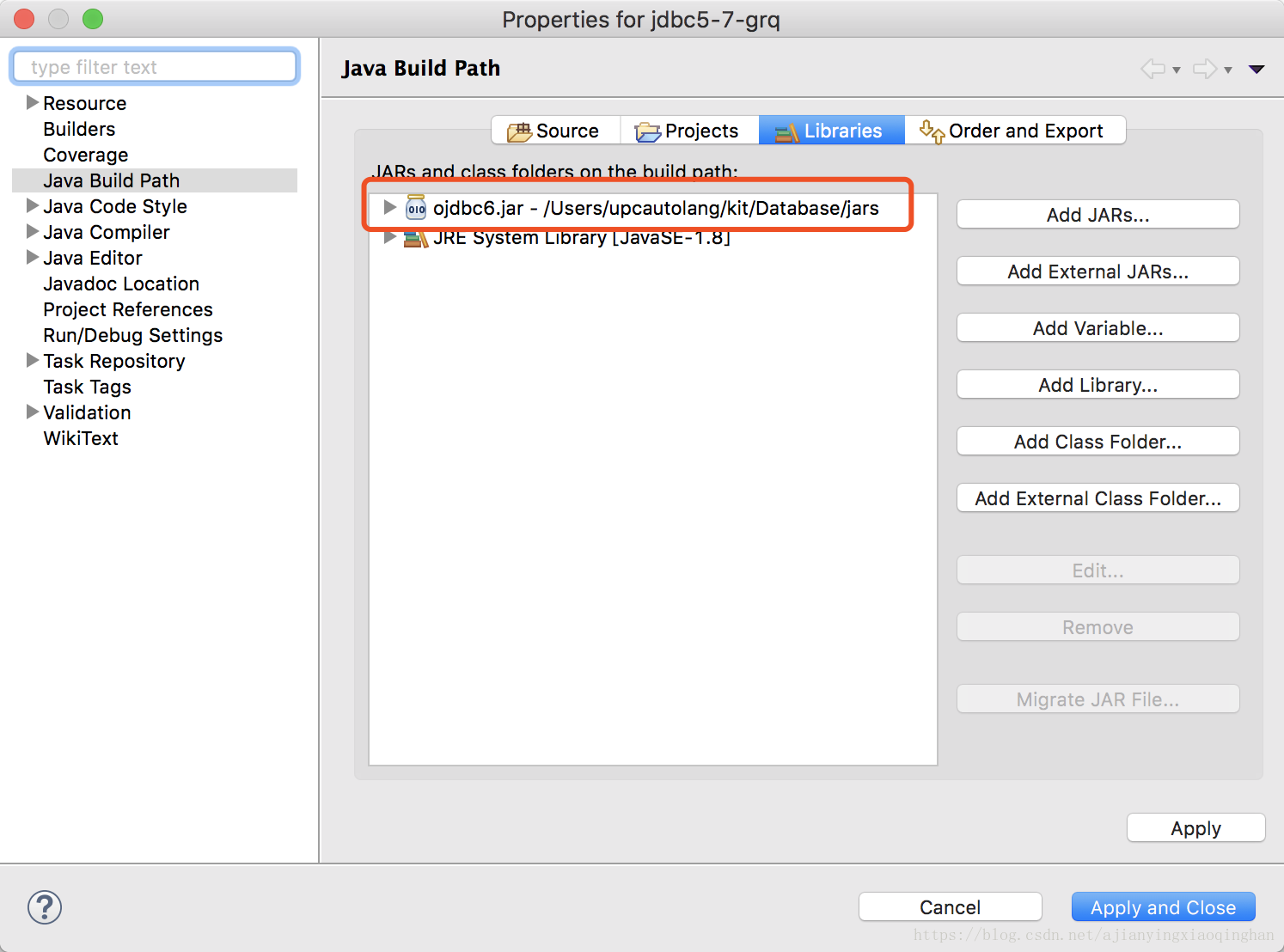This screenshot has width=1284, height=952.
Task: Focus the type filter text field
Action: 155,67
